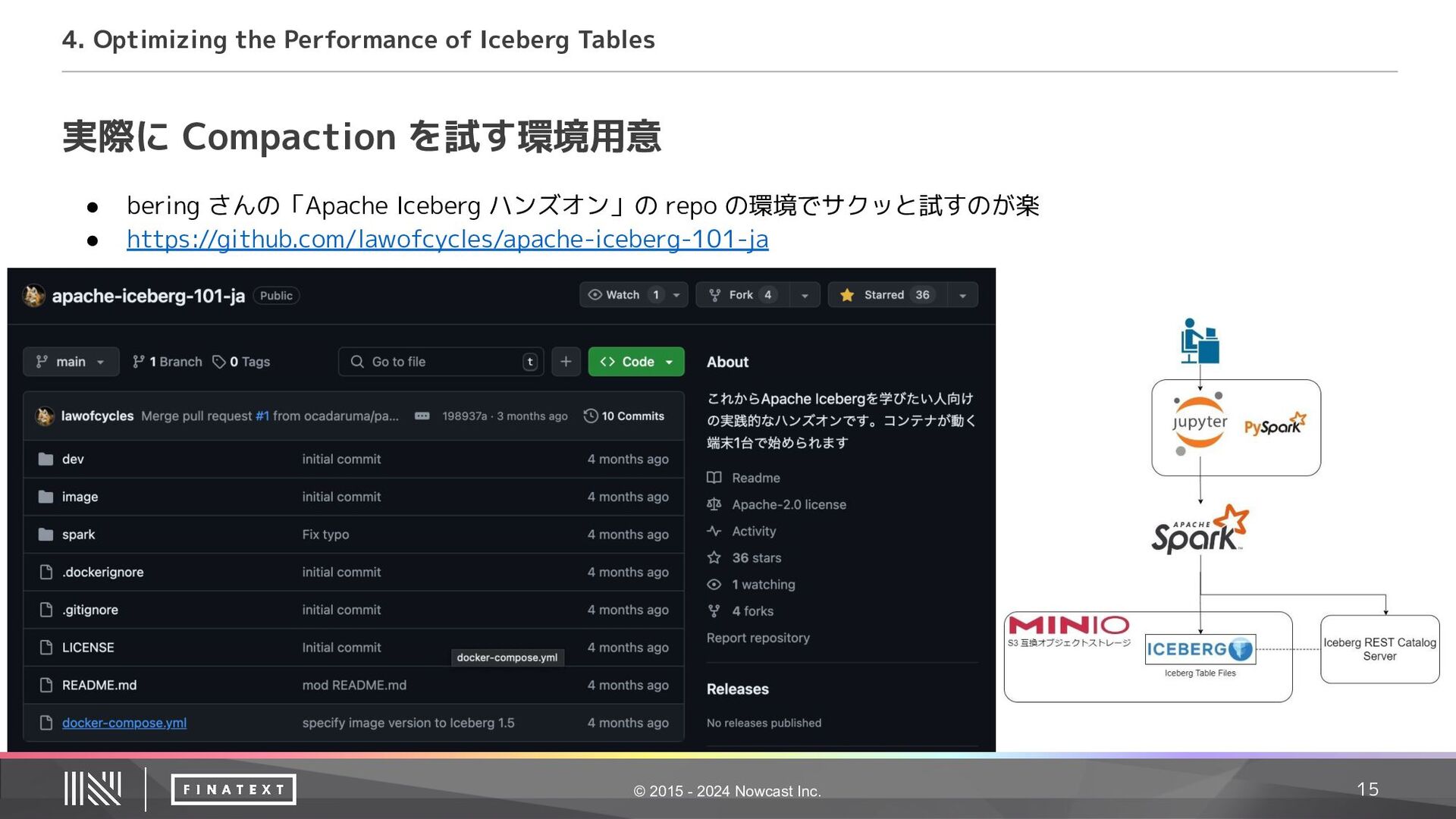1456x819 pixels.
Task: Click the commit hash 198937a
Action: point(464,416)
